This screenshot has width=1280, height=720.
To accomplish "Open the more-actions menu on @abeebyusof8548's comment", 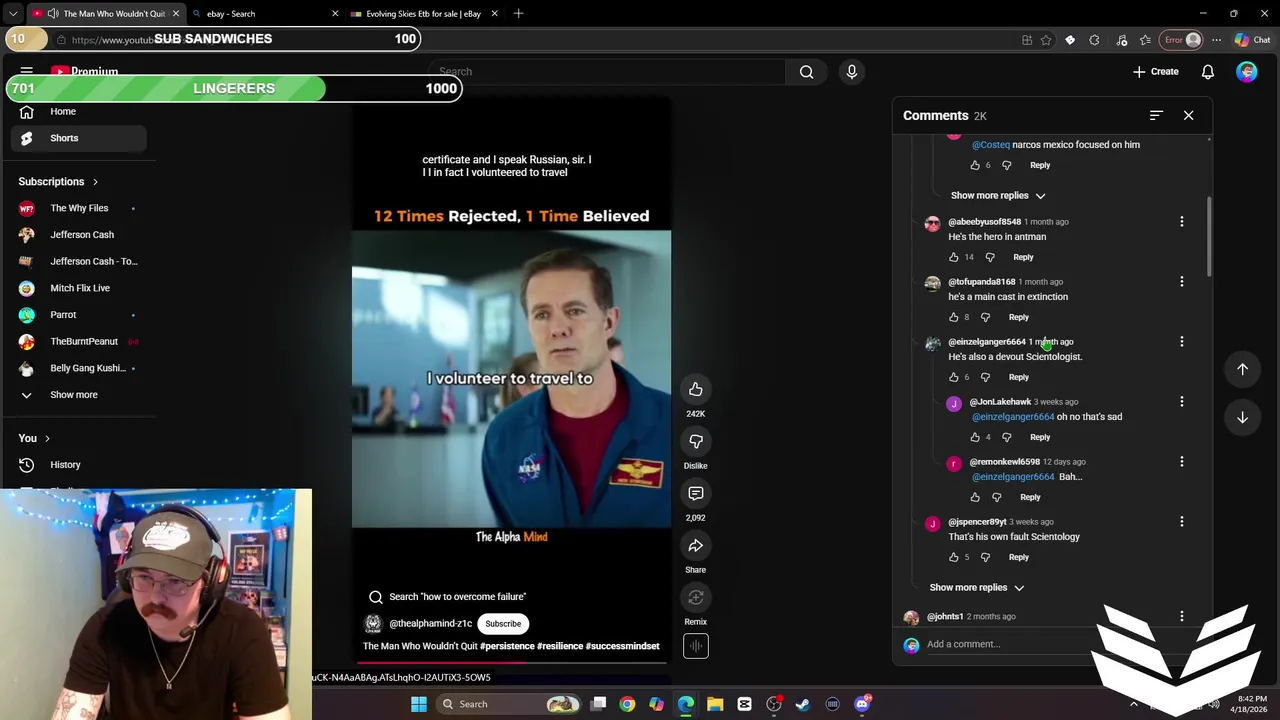I will (x=1181, y=222).
